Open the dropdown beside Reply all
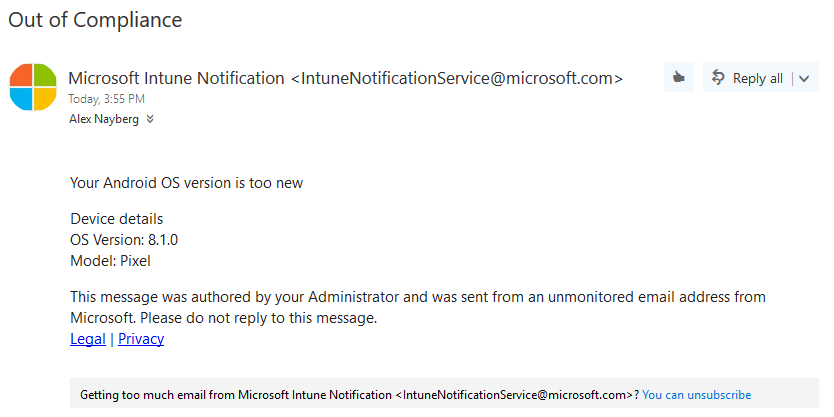The width and height of the screenshot is (834, 417). click(804, 79)
